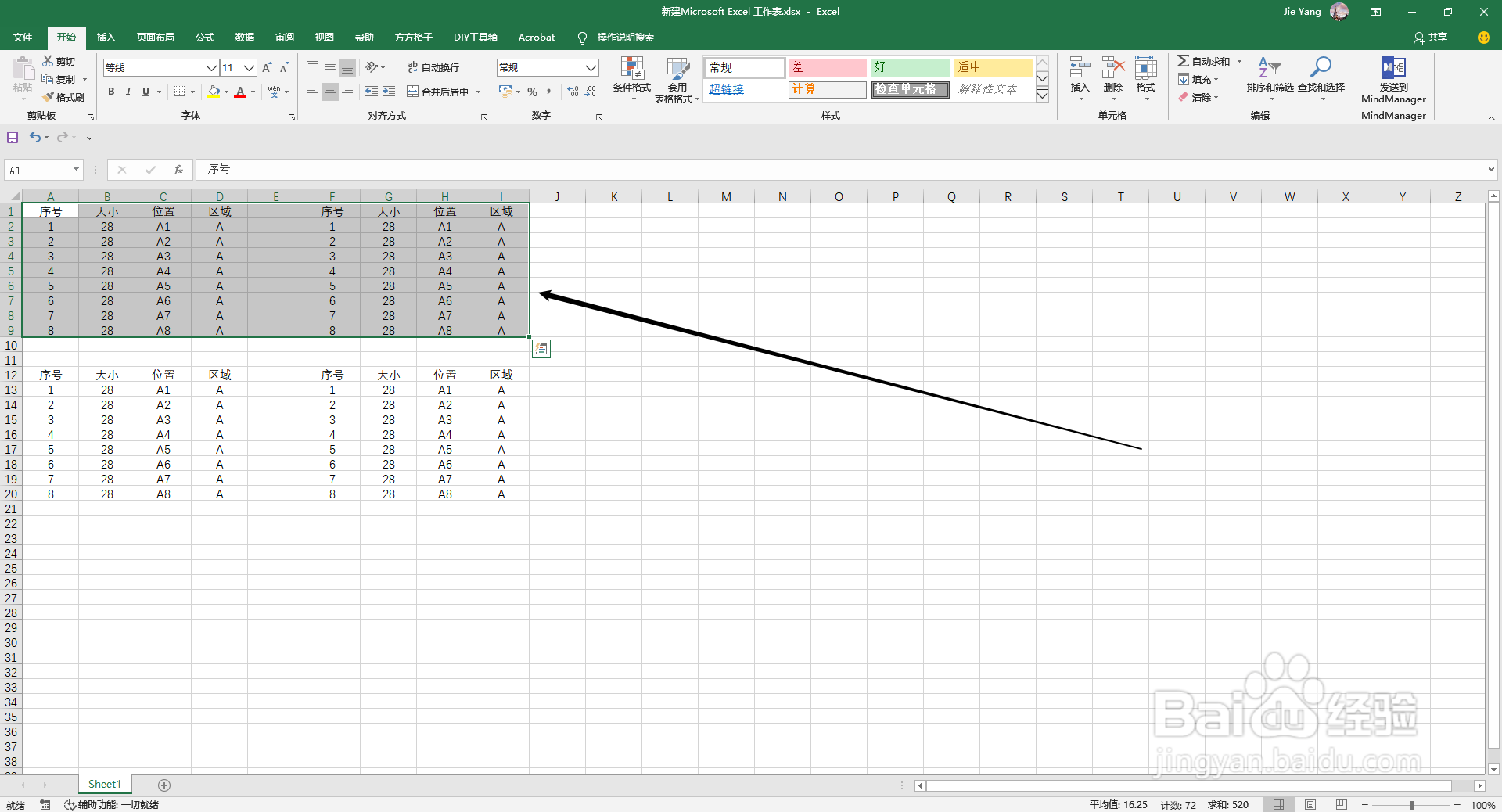Click the Clear button
Viewport: 1502px width, 812px height.
click(x=1199, y=98)
